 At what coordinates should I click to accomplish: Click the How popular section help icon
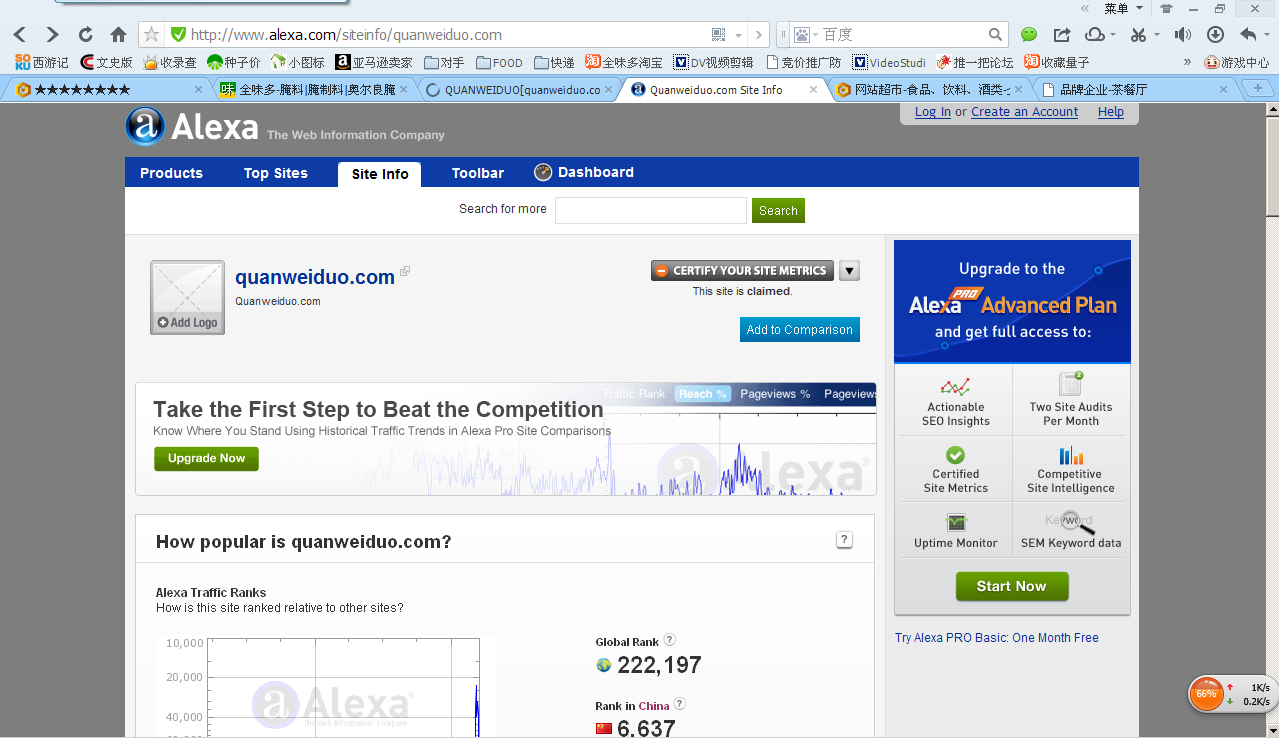pos(845,540)
